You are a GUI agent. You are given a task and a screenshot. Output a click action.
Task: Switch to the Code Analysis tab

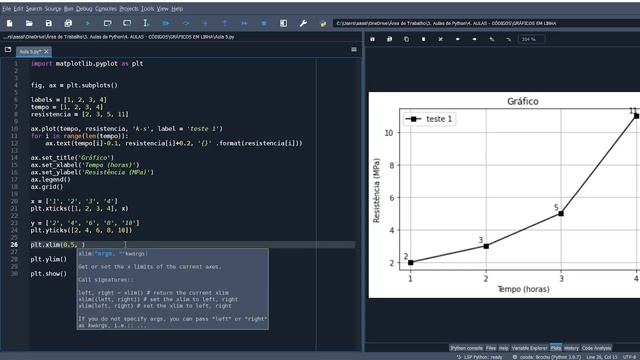coord(596,348)
